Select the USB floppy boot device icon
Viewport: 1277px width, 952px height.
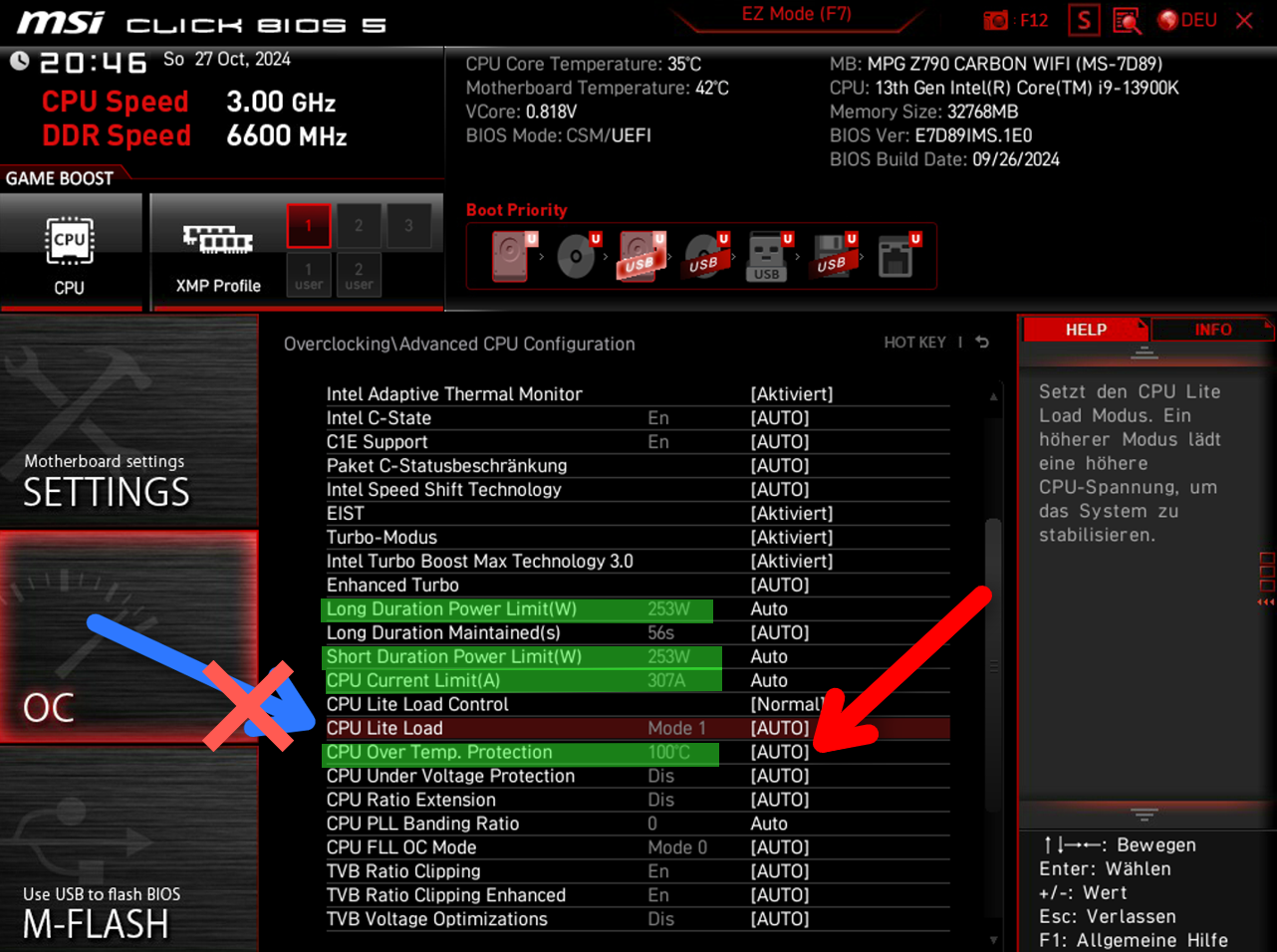point(833,256)
